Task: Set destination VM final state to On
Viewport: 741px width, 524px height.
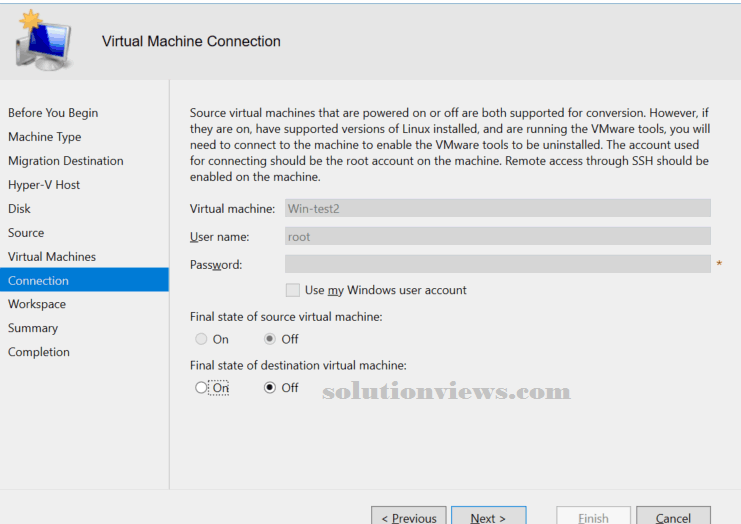Action: tap(201, 388)
